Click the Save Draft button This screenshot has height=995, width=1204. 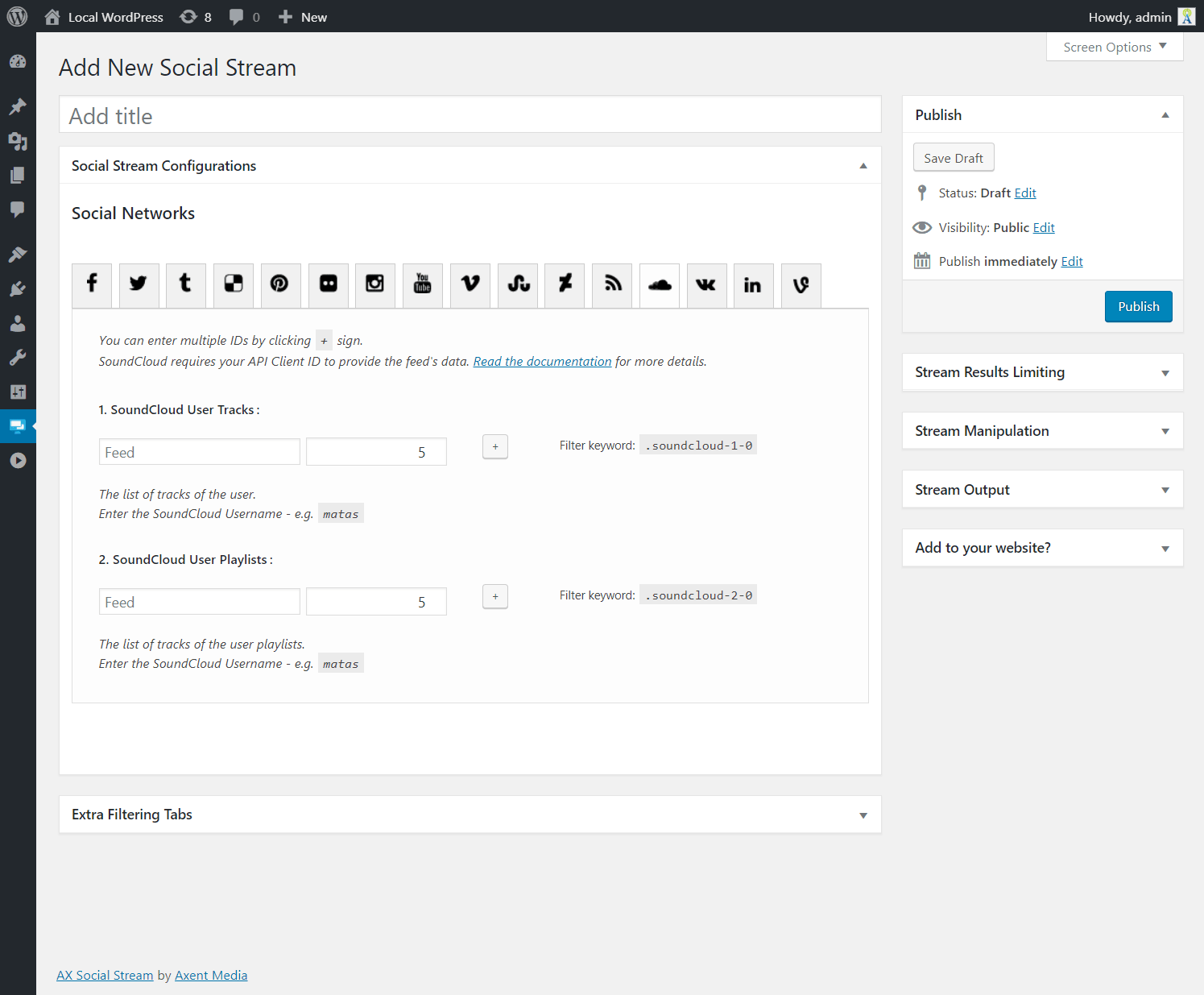tap(954, 158)
